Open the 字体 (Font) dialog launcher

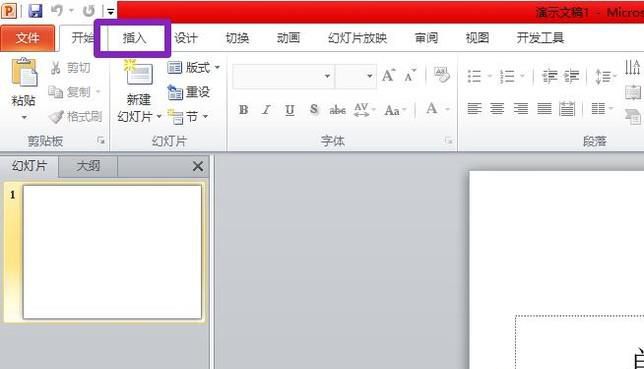click(448, 141)
